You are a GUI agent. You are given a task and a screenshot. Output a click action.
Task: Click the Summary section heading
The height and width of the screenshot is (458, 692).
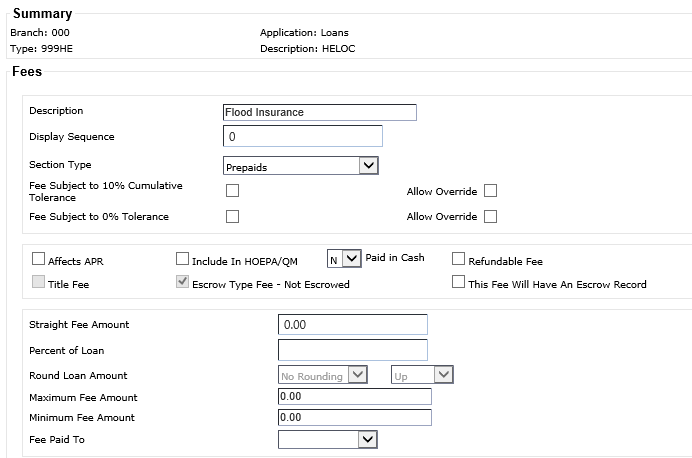[x=42, y=14]
